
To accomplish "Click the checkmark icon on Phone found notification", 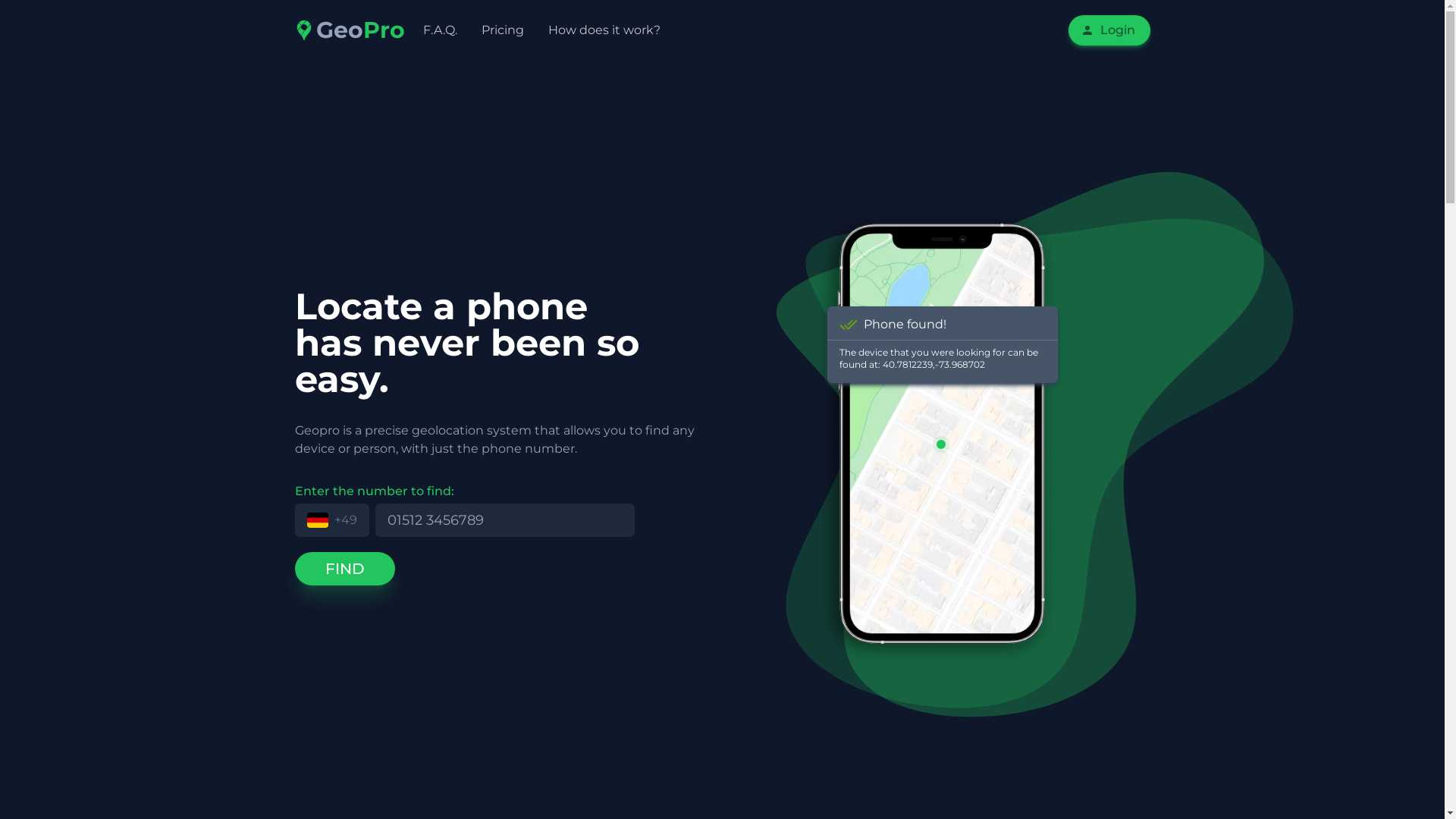I will (847, 323).
